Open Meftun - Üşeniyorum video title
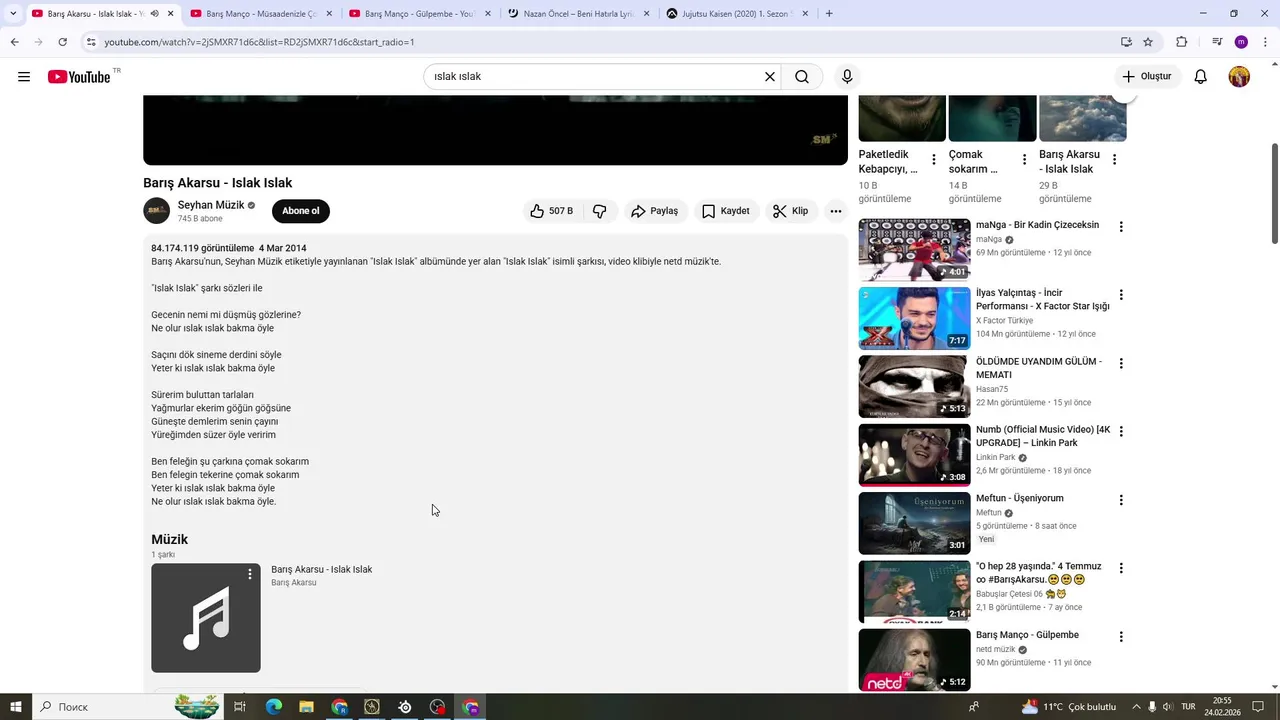The height and width of the screenshot is (720, 1280). click(x=1020, y=498)
